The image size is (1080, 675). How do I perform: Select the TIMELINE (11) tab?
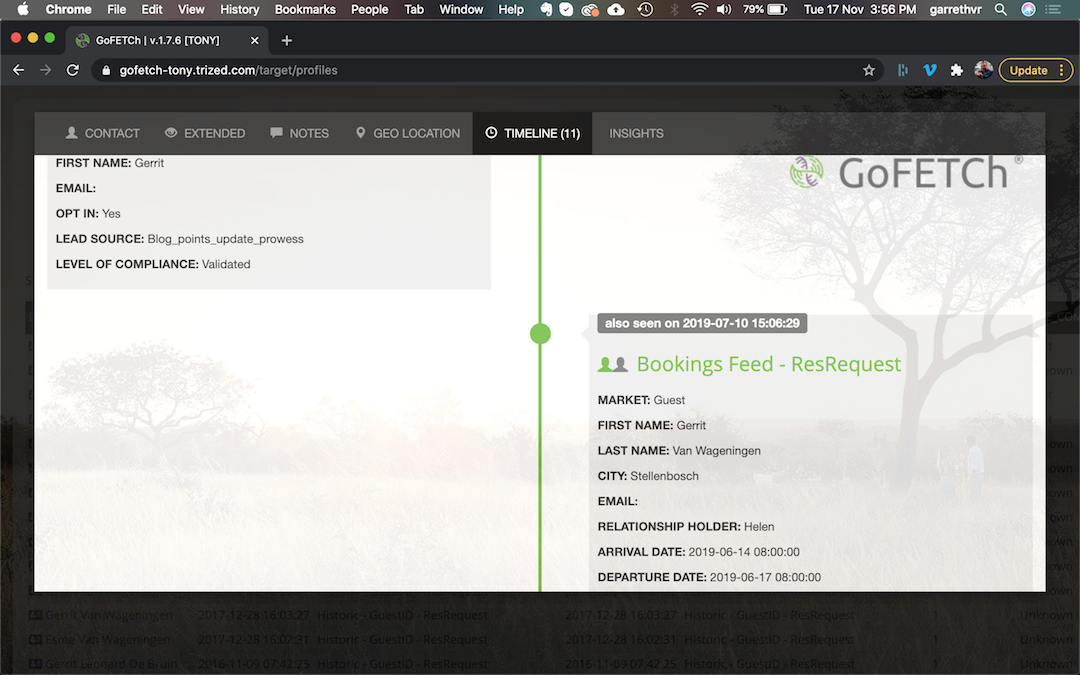(532, 133)
